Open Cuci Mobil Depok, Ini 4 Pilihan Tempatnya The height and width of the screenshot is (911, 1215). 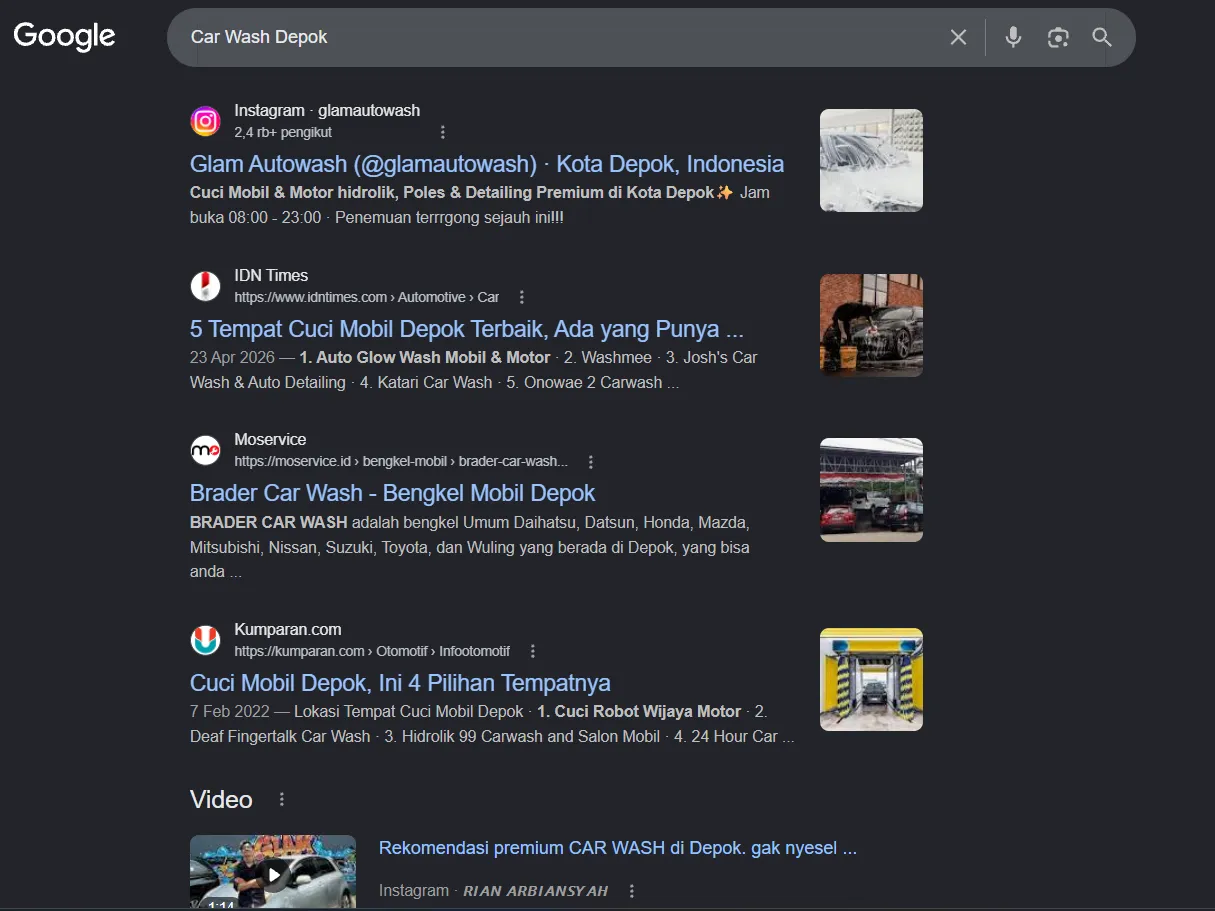(400, 683)
